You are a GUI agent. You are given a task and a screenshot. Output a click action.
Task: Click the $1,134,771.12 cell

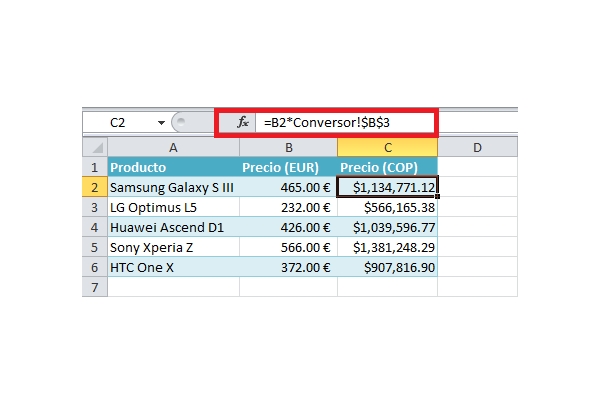[387, 187]
